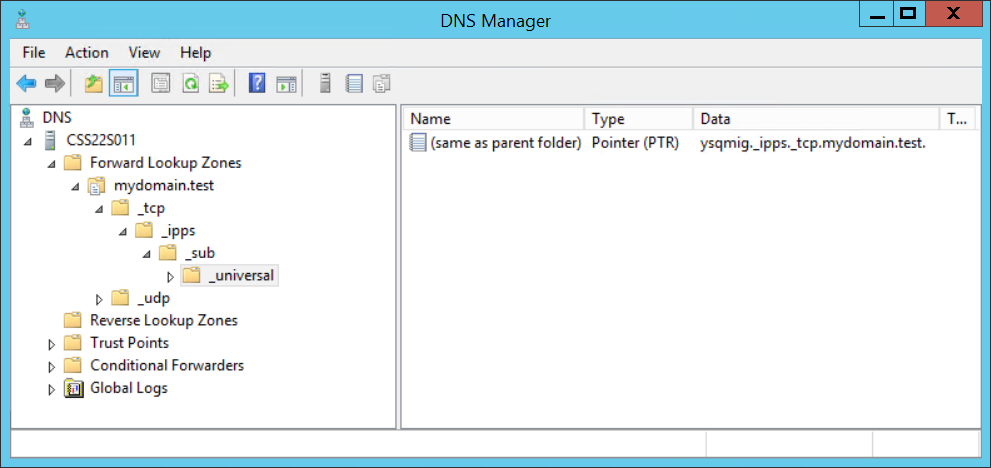The width and height of the screenshot is (991, 468).
Task: Open Help via blue question mark icon
Action: (x=257, y=84)
